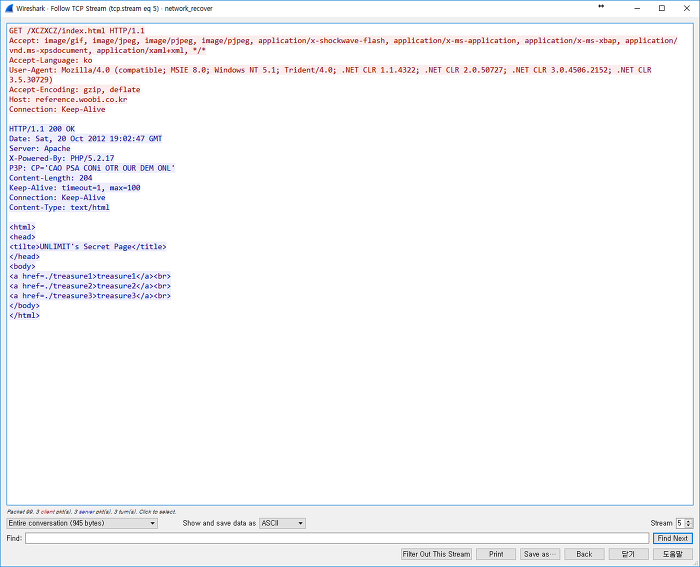Image resolution: width=700 pixels, height=567 pixels.
Task: Click the 도움말 (Help) button
Action: tap(672, 554)
